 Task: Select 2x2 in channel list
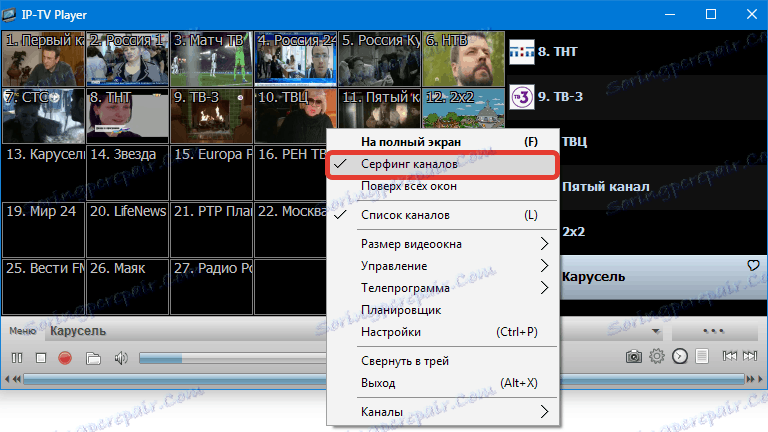[663, 232]
